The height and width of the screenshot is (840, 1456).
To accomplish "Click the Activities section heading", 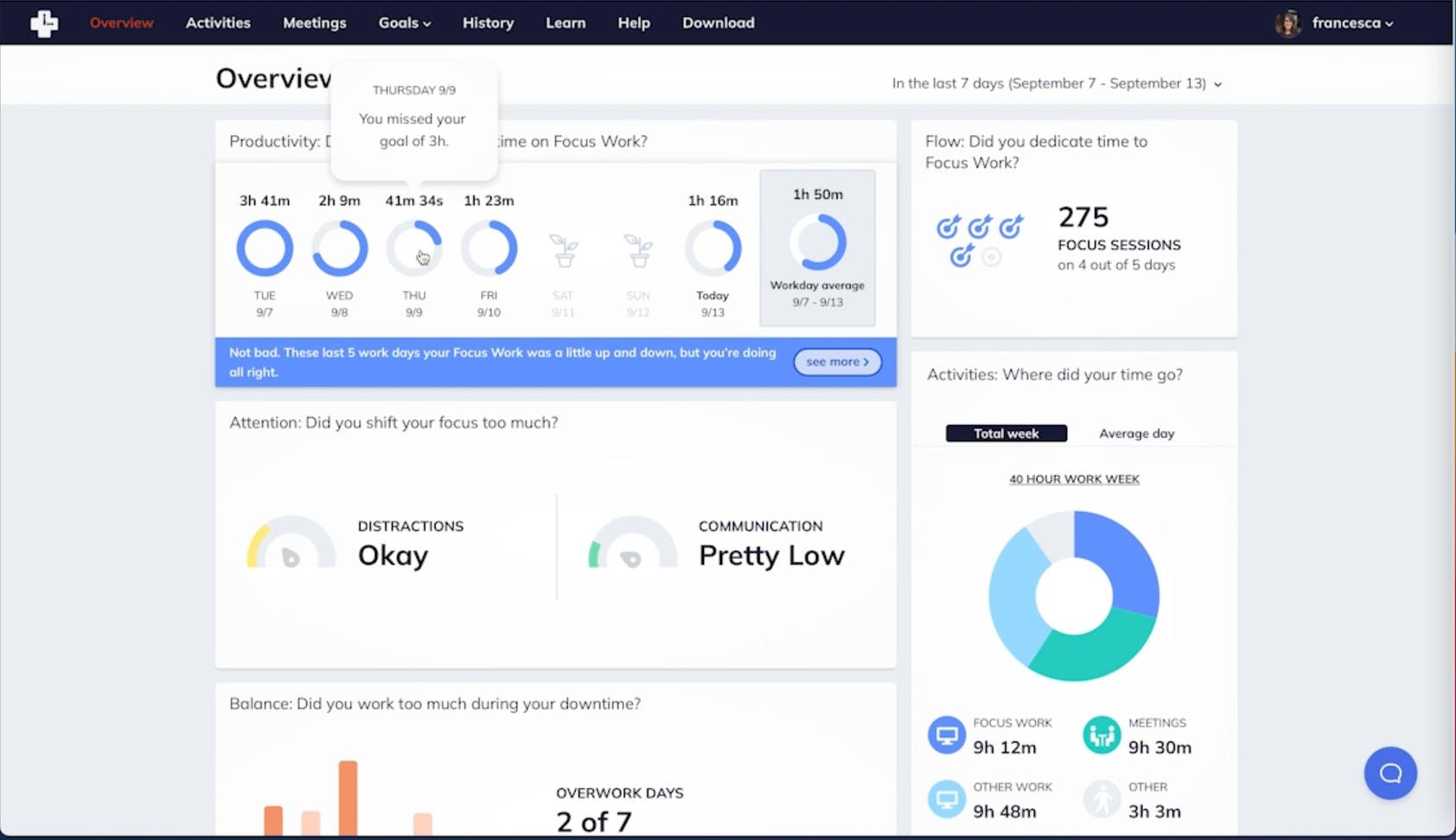I will [1055, 375].
